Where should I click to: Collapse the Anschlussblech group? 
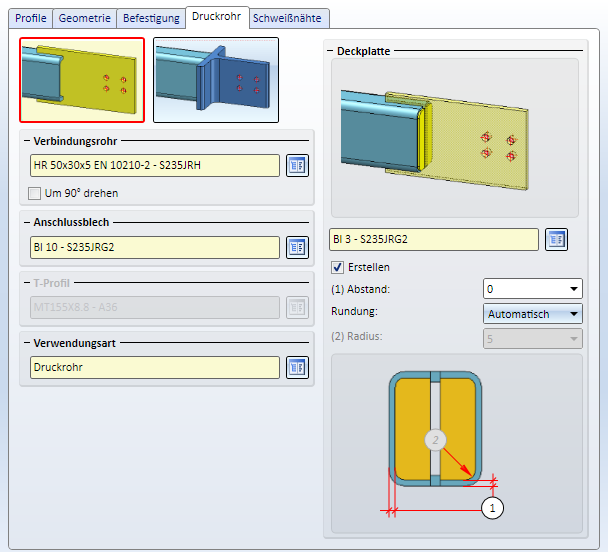27,223
